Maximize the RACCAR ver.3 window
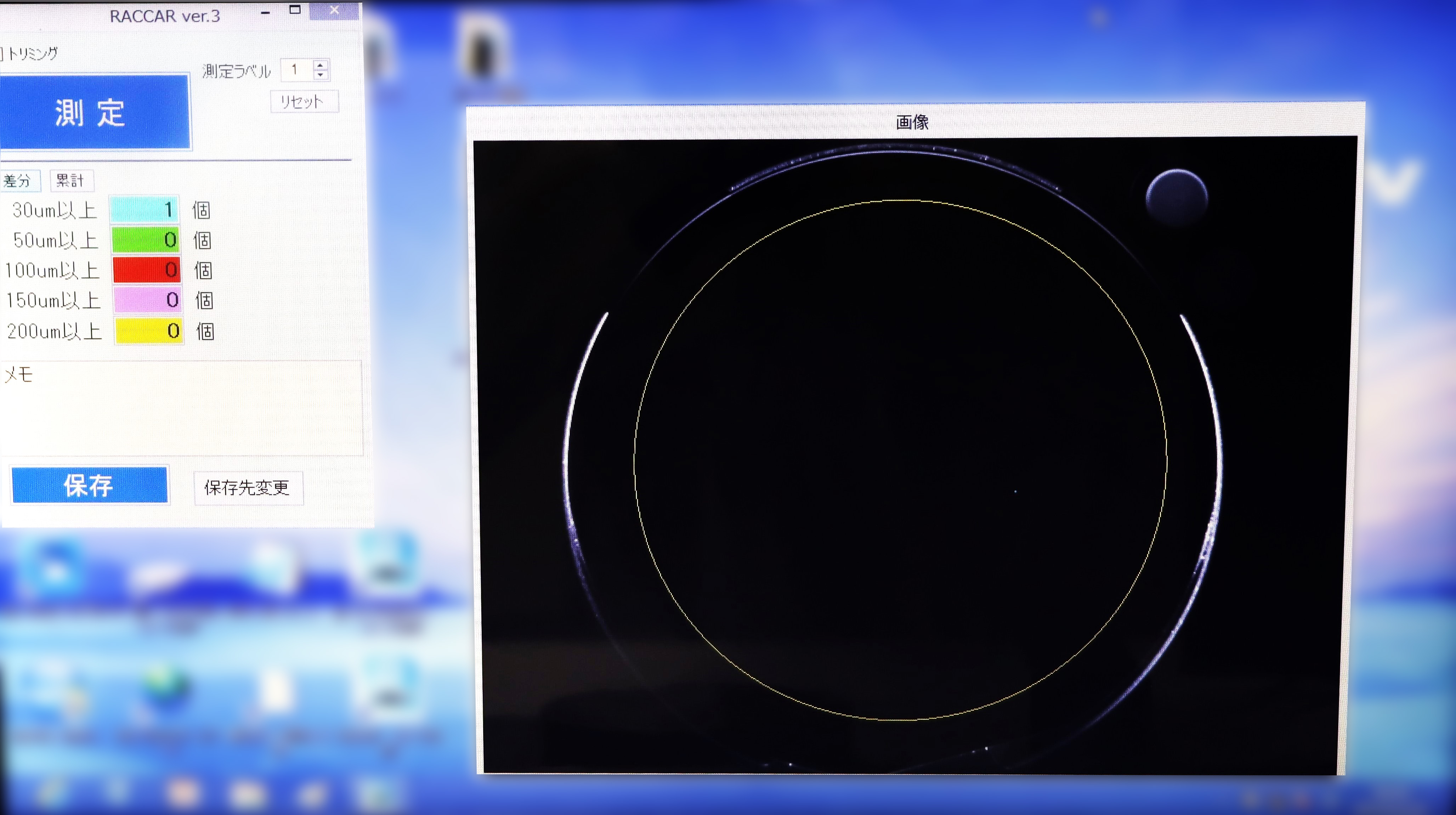Image resolution: width=1456 pixels, height=815 pixels. [x=294, y=10]
